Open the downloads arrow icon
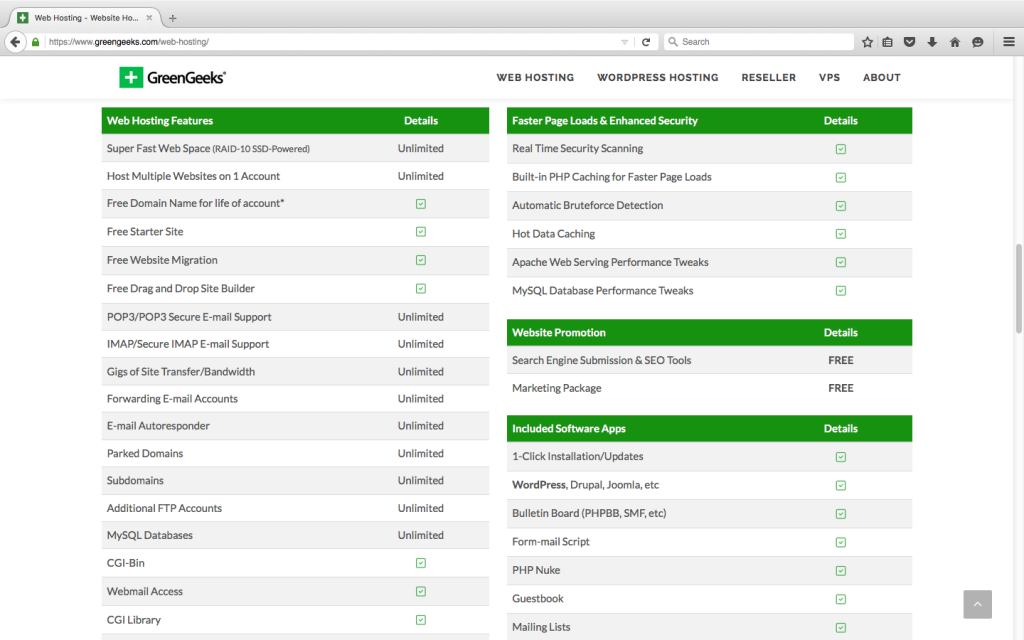Image resolution: width=1024 pixels, height=640 pixels. [932, 42]
